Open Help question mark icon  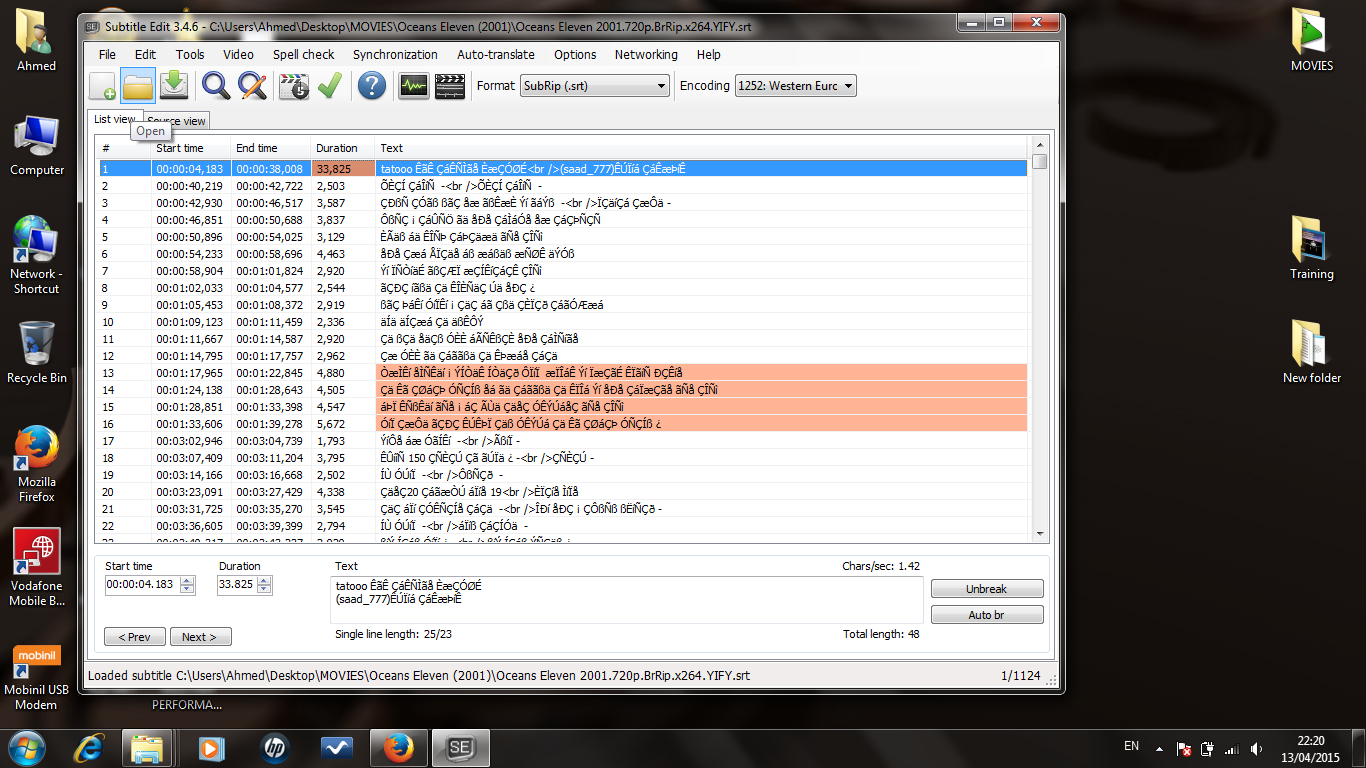pos(372,86)
